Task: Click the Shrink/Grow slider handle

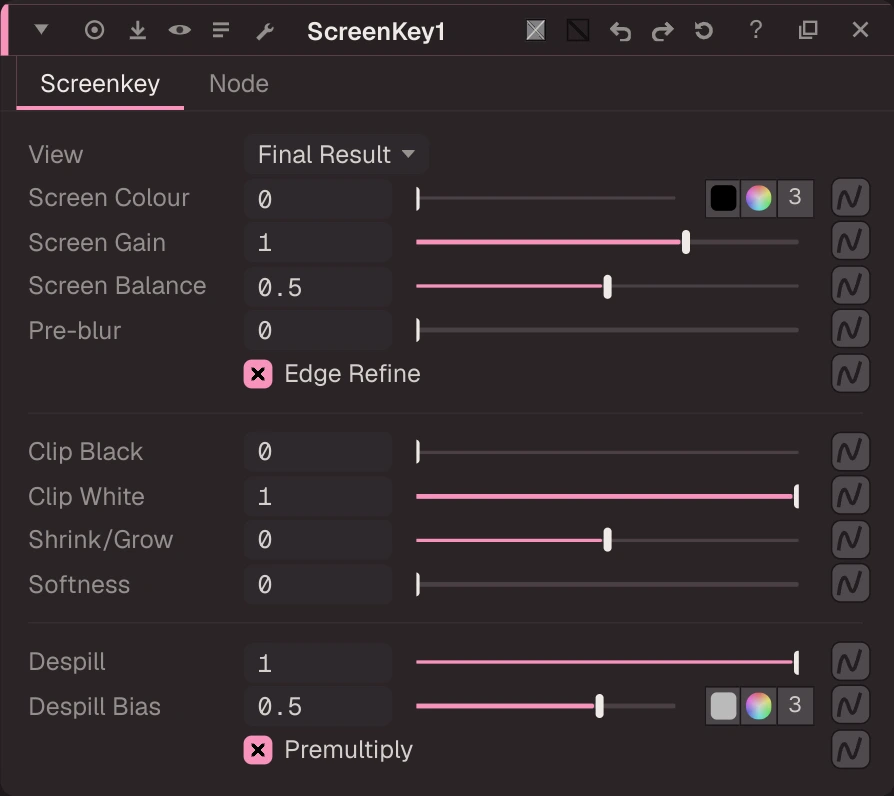Action: point(607,540)
